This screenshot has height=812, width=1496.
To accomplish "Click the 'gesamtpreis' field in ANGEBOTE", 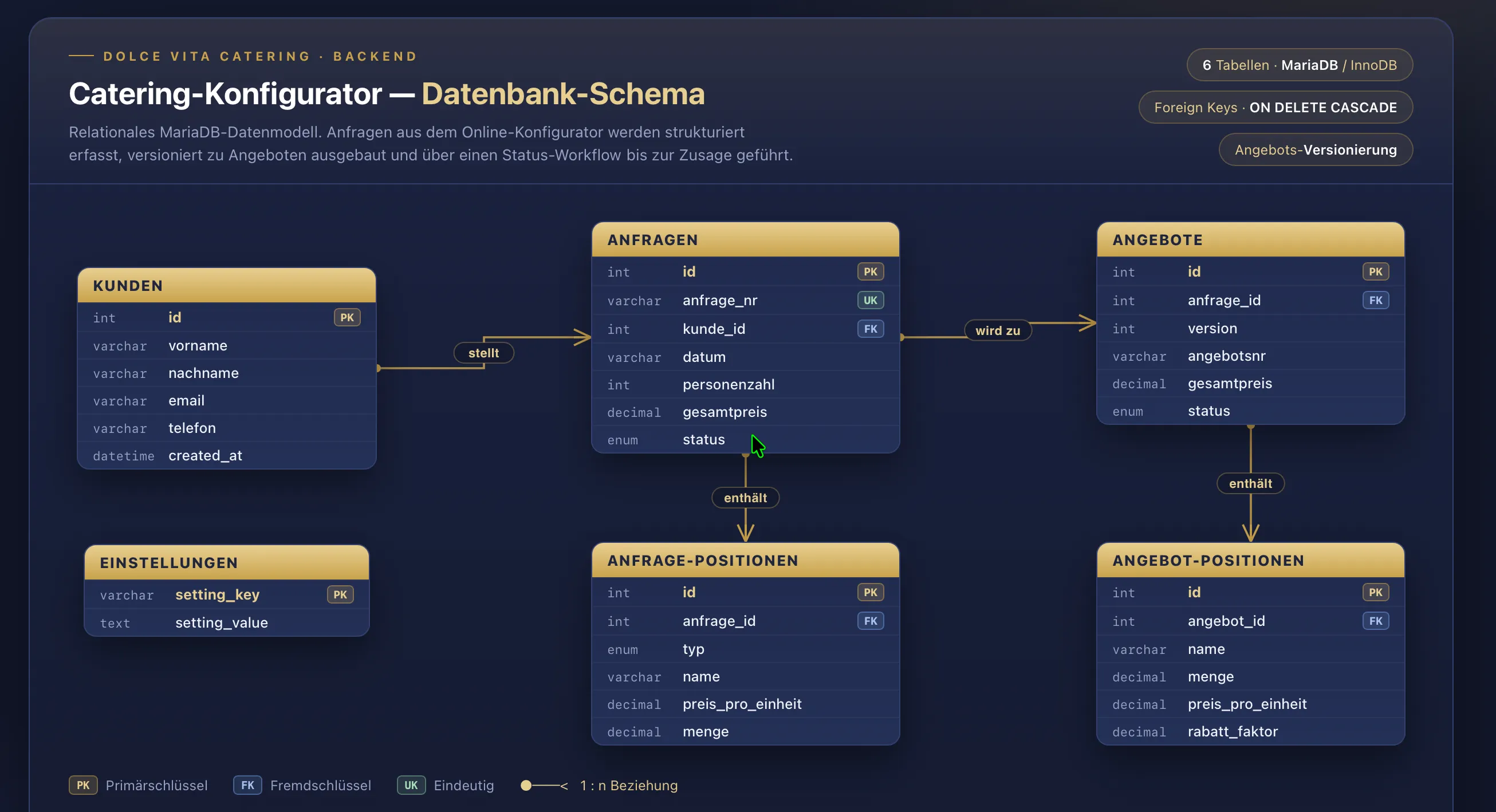I will click(x=1250, y=383).
